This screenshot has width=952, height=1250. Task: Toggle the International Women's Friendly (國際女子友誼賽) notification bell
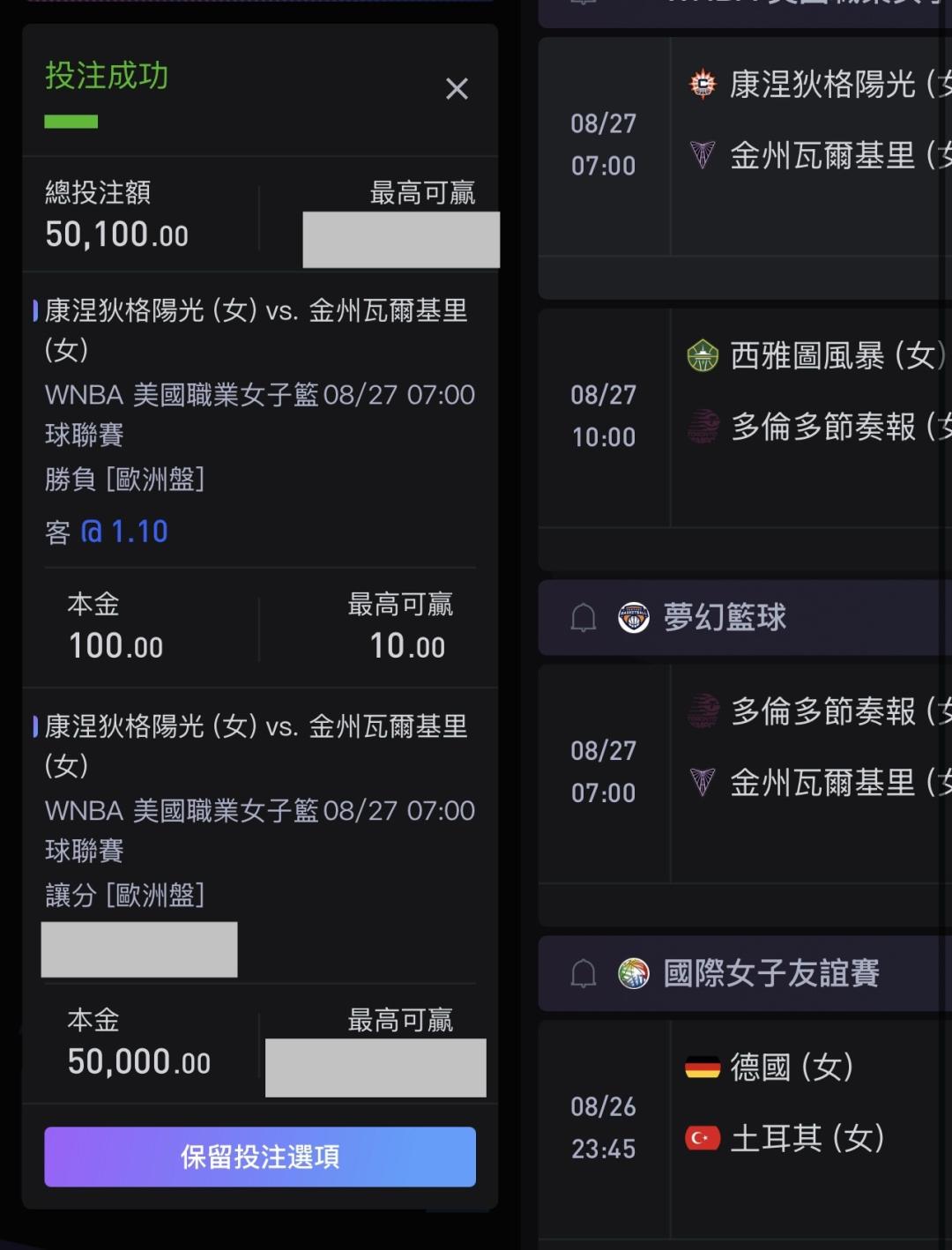584,974
